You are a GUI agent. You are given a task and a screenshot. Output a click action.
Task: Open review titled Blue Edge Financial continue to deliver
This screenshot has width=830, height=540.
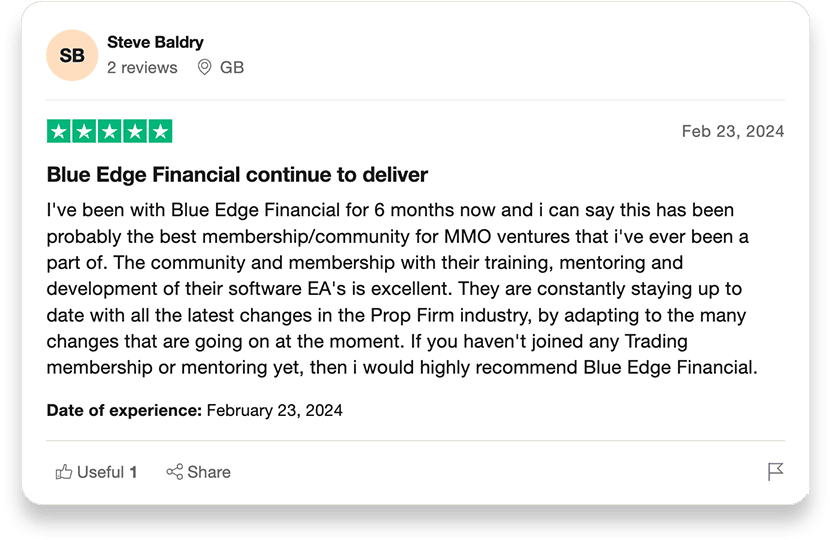click(237, 175)
